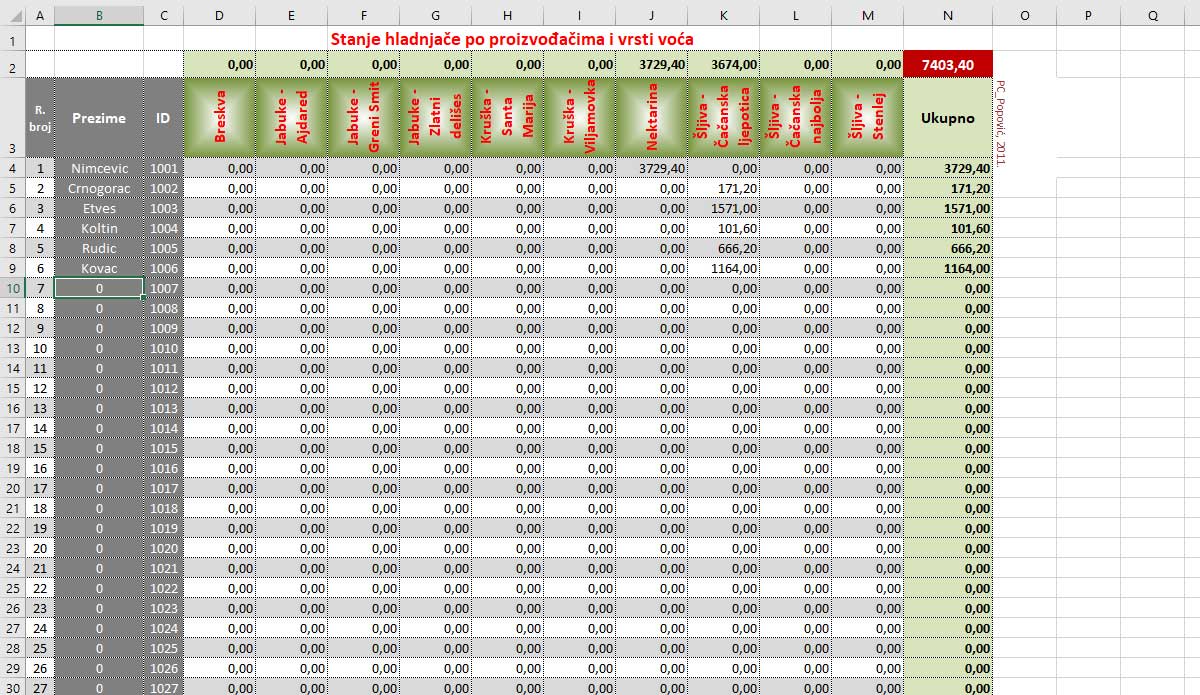Click the 1571,00 value in Etves' Ukupno cell

947,208
